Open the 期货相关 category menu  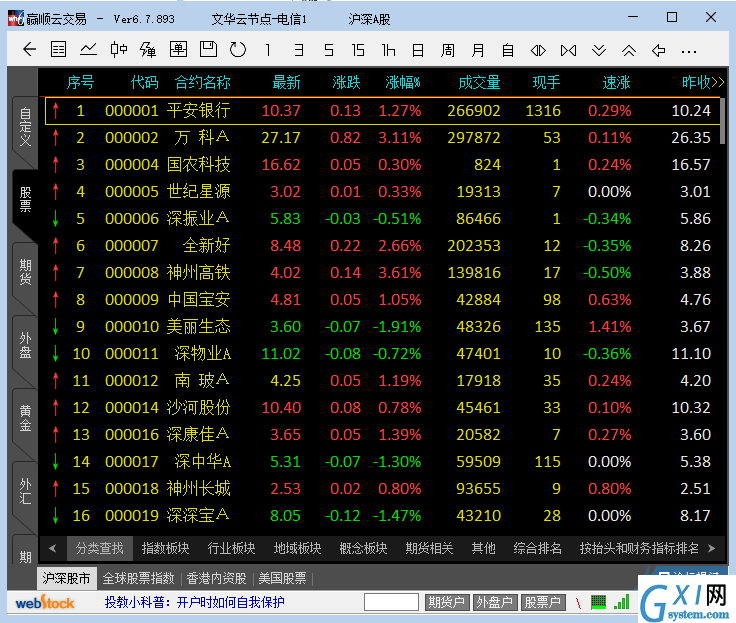pyautogui.click(x=429, y=548)
